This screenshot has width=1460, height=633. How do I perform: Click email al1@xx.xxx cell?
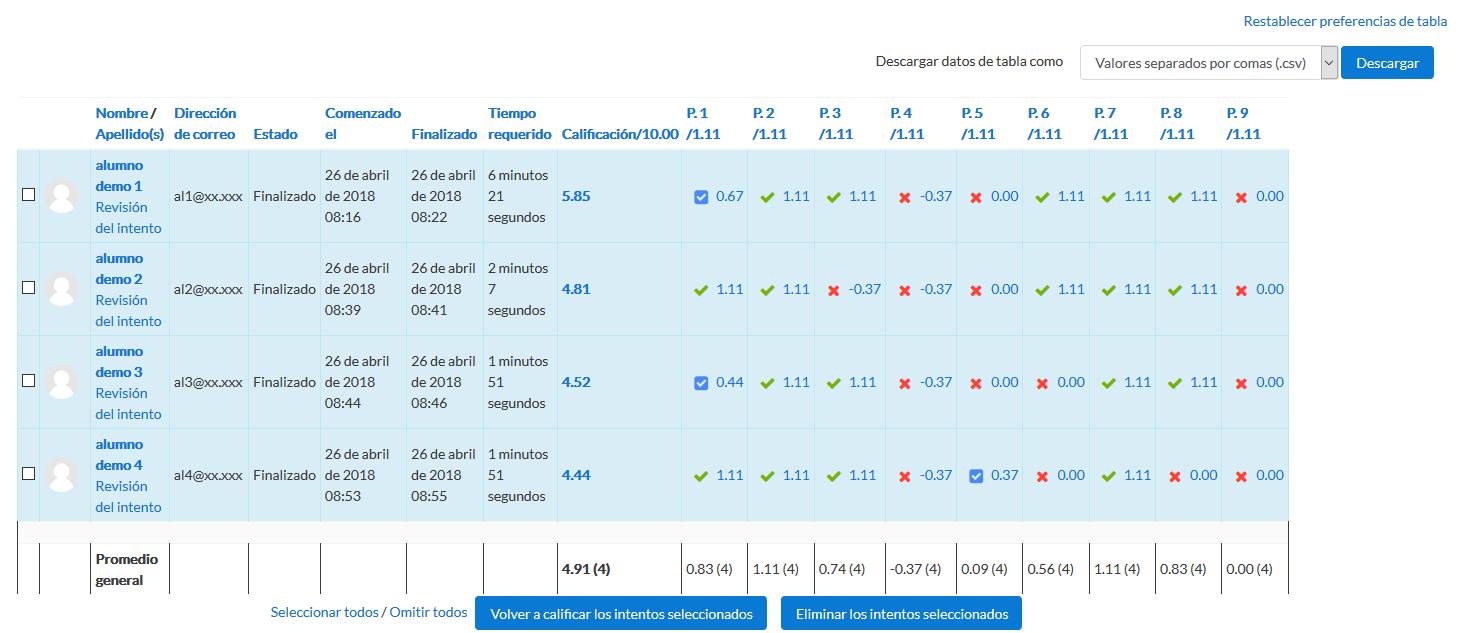point(208,196)
